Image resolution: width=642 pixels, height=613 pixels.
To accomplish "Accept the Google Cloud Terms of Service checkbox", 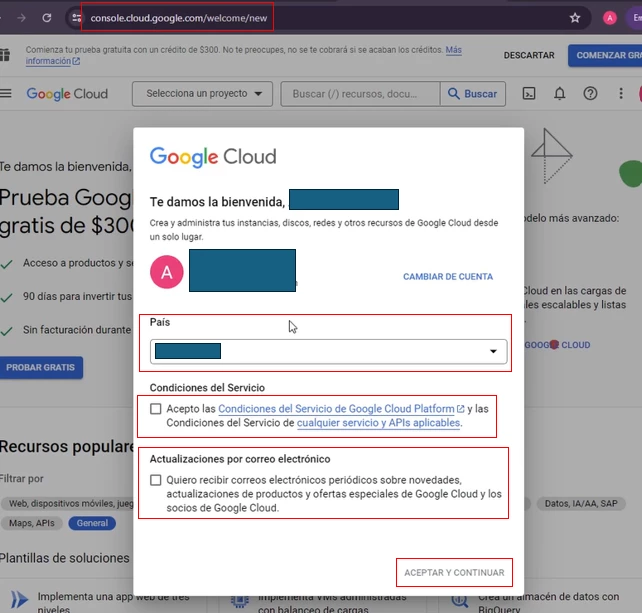I will [156, 409].
